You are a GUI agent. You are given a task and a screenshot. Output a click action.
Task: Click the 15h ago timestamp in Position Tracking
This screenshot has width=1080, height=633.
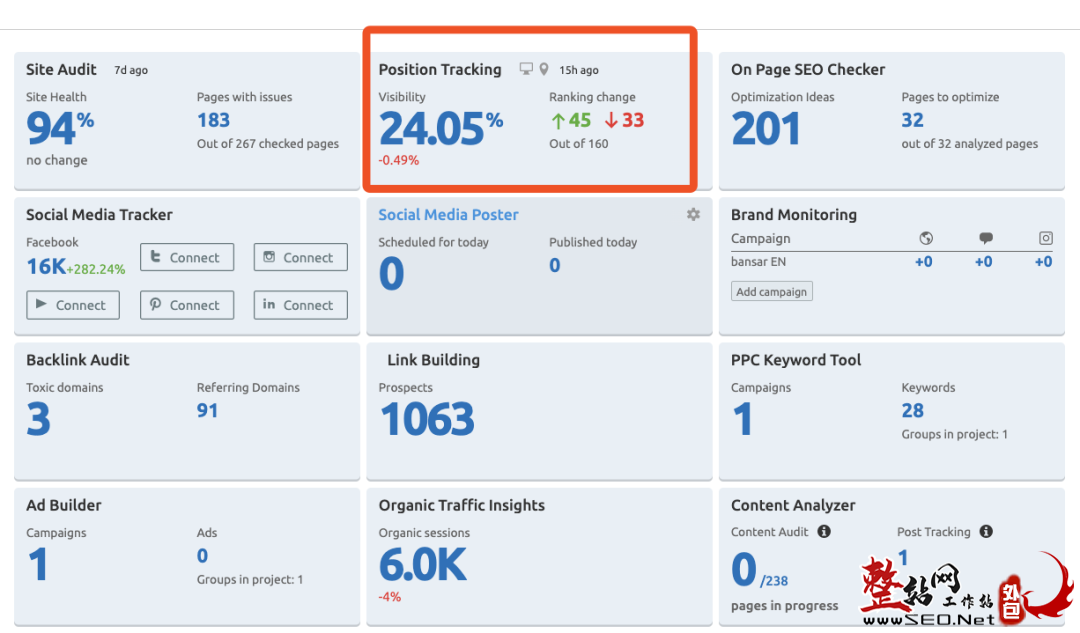coord(579,70)
